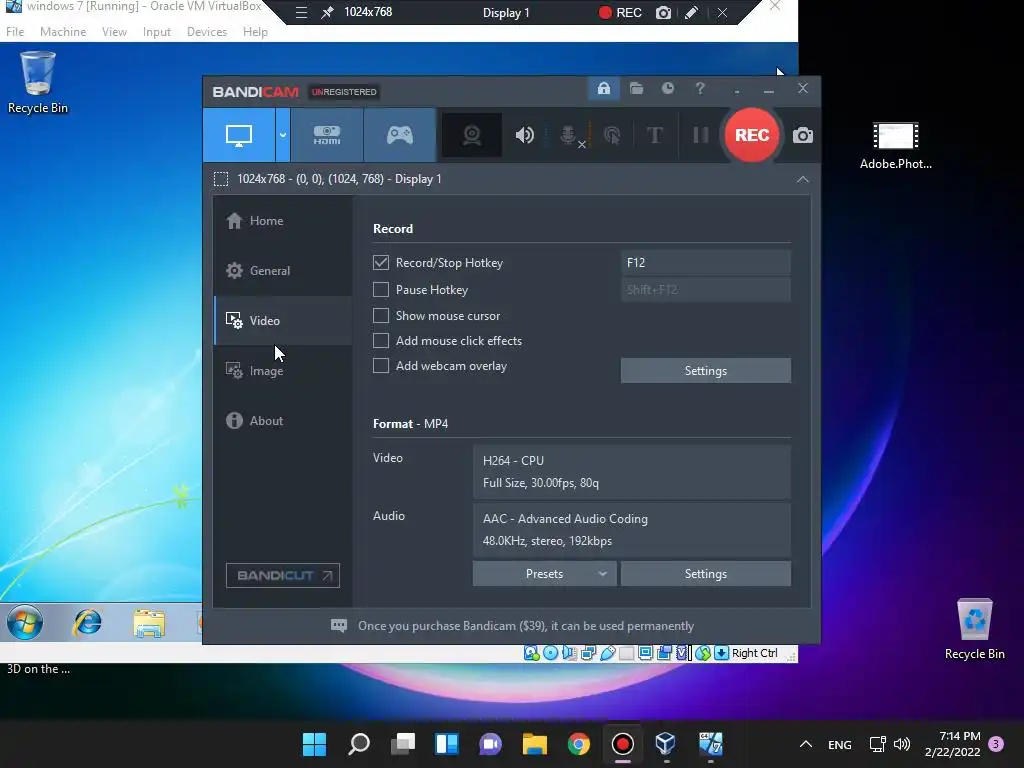The width and height of the screenshot is (1024, 768).
Task: Click the Bandicam purchase message text
Action: tap(526, 626)
